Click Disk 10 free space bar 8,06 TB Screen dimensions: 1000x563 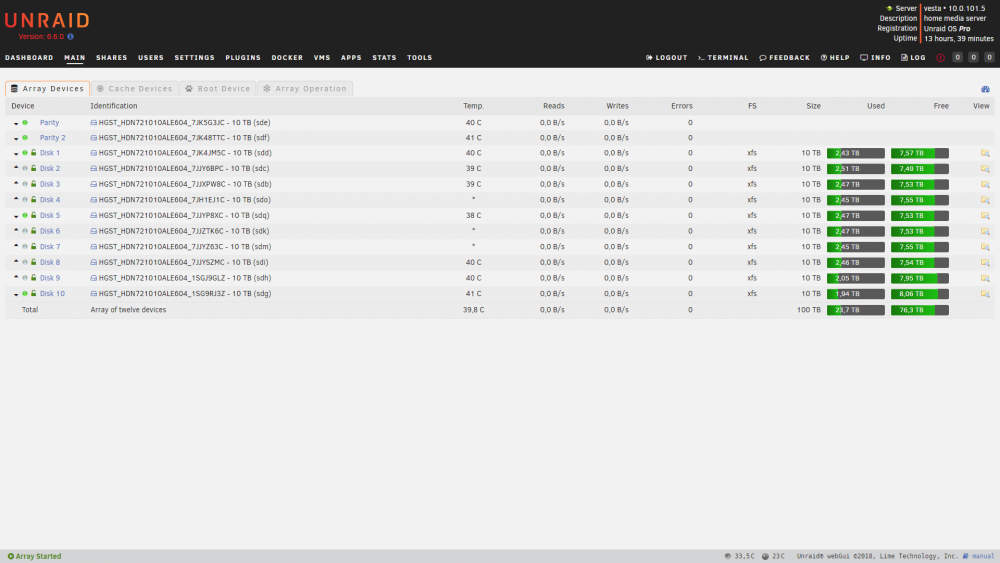(920, 294)
